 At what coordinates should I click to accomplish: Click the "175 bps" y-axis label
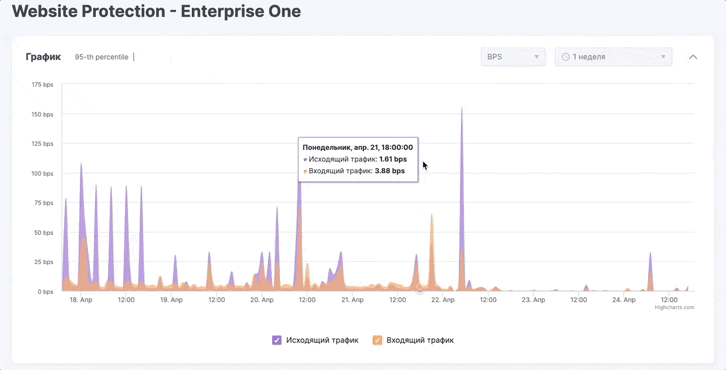[42, 84]
